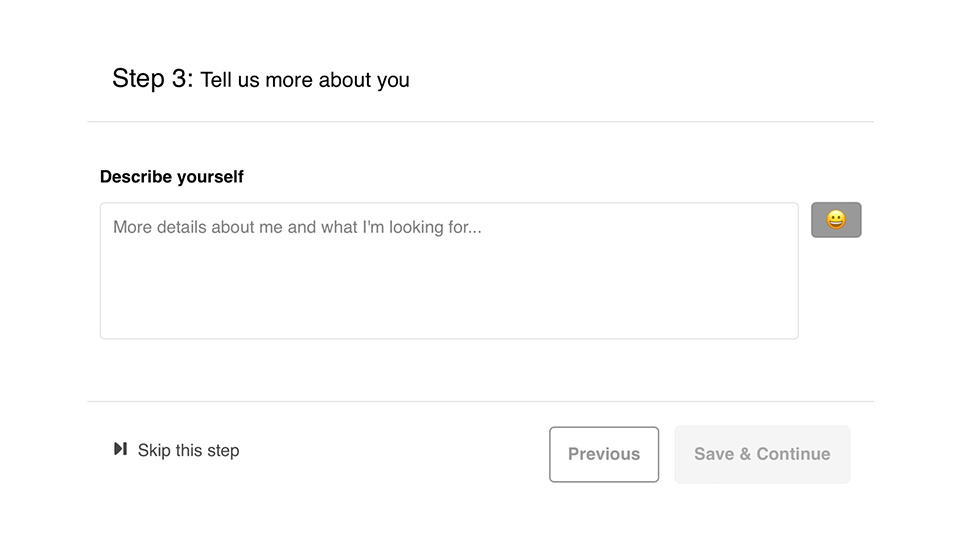960x540 pixels.
Task: Focus the Describe yourself text area
Action: click(x=449, y=271)
